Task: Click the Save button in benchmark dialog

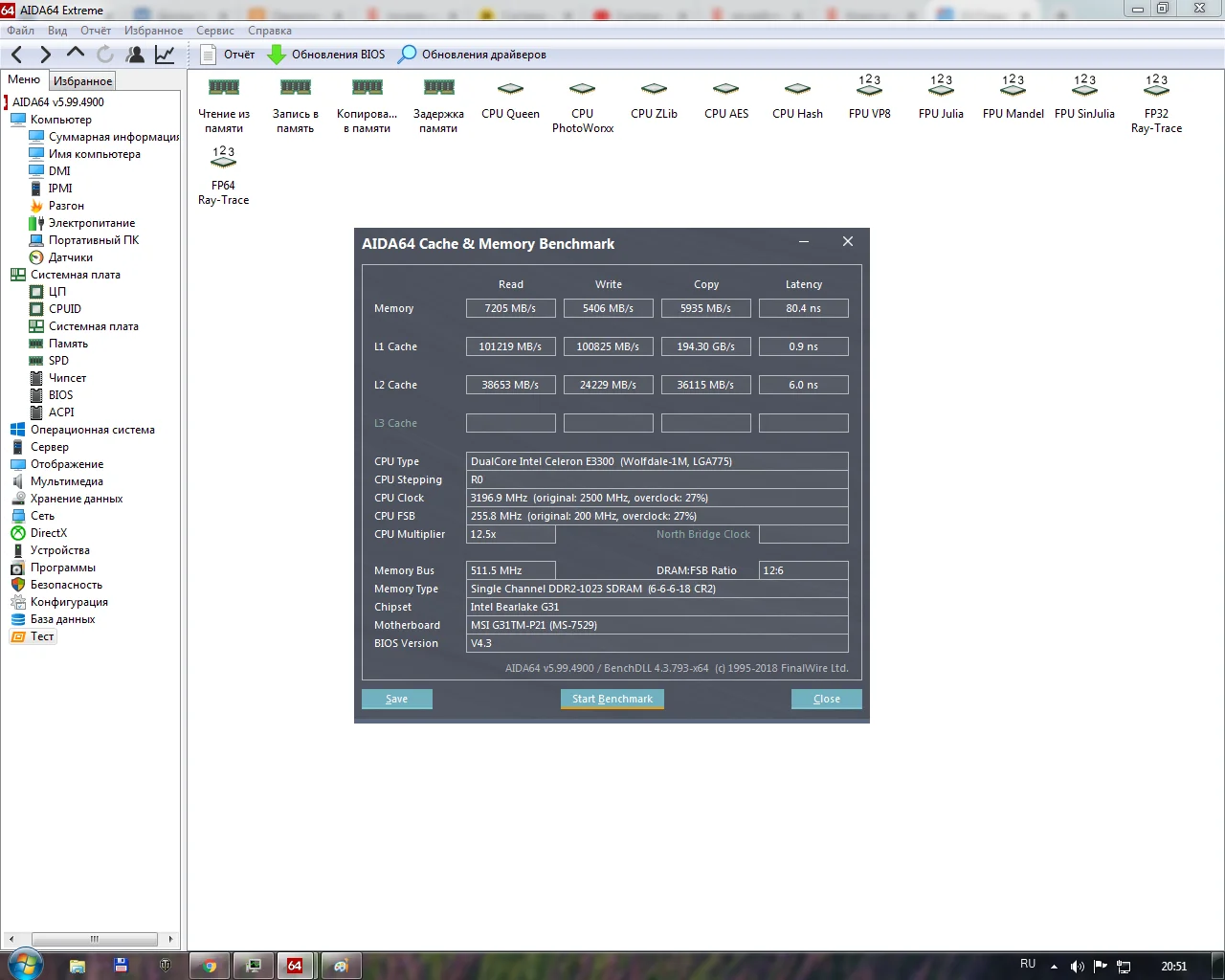Action: point(396,699)
